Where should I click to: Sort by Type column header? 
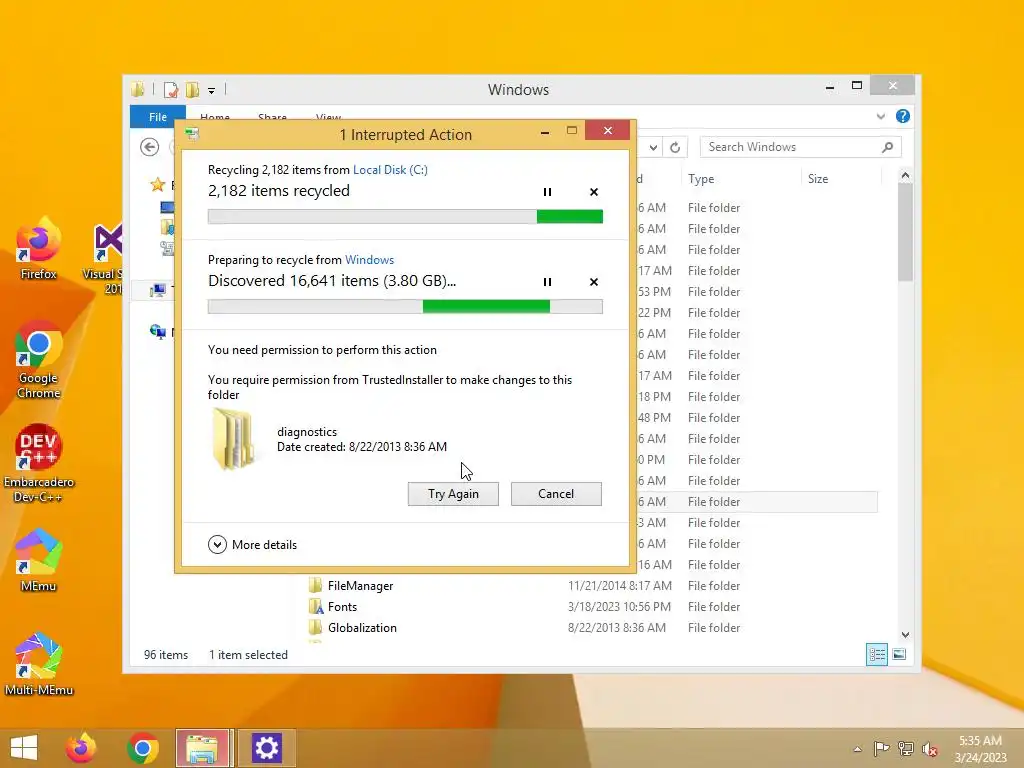[701, 179]
